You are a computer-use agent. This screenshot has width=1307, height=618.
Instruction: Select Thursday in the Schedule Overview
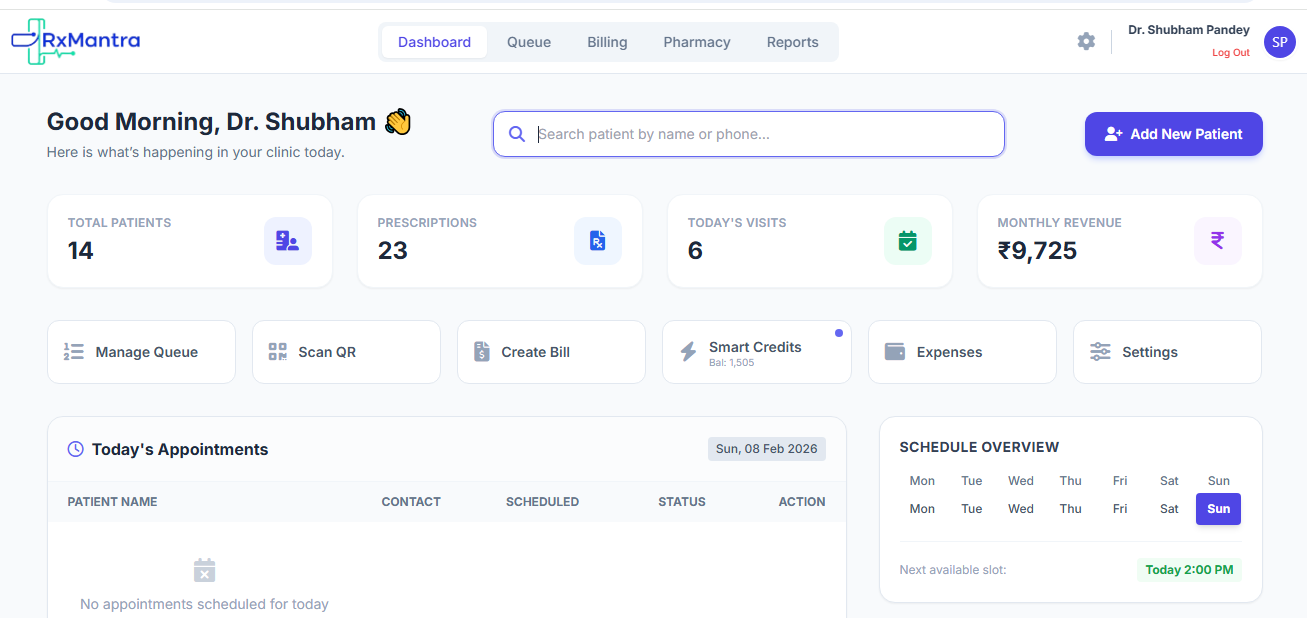click(1070, 509)
